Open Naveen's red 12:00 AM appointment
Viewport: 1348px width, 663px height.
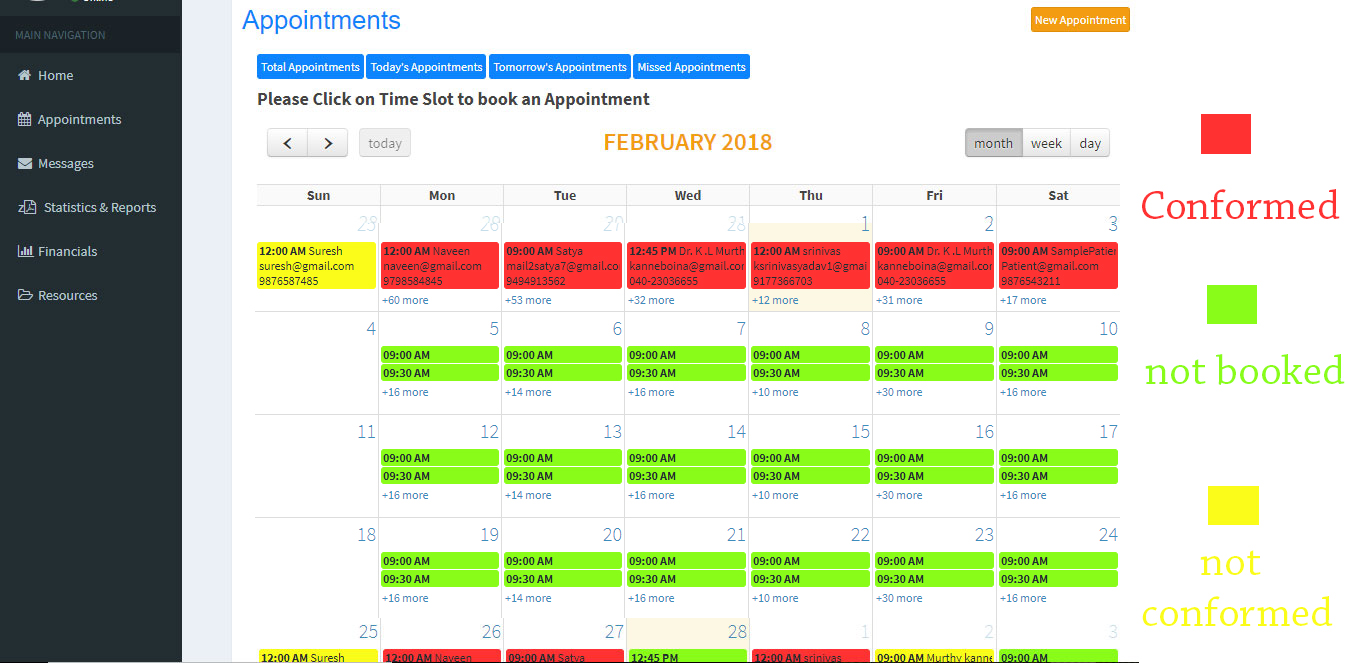point(440,266)
